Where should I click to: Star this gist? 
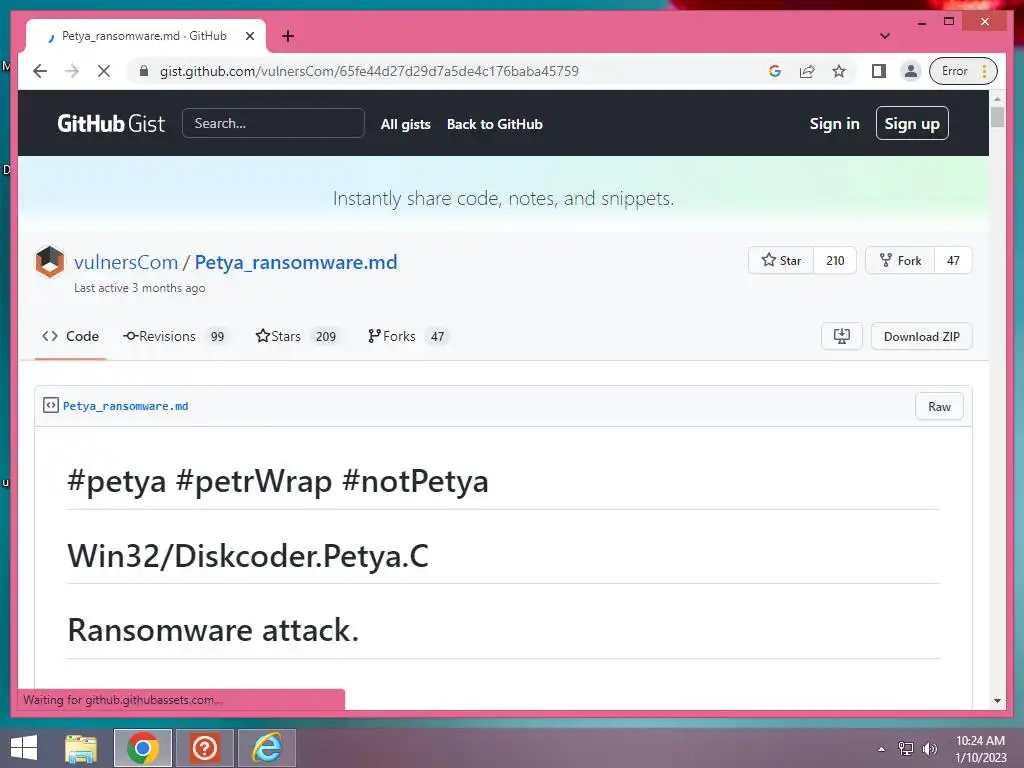click(781, 261)
